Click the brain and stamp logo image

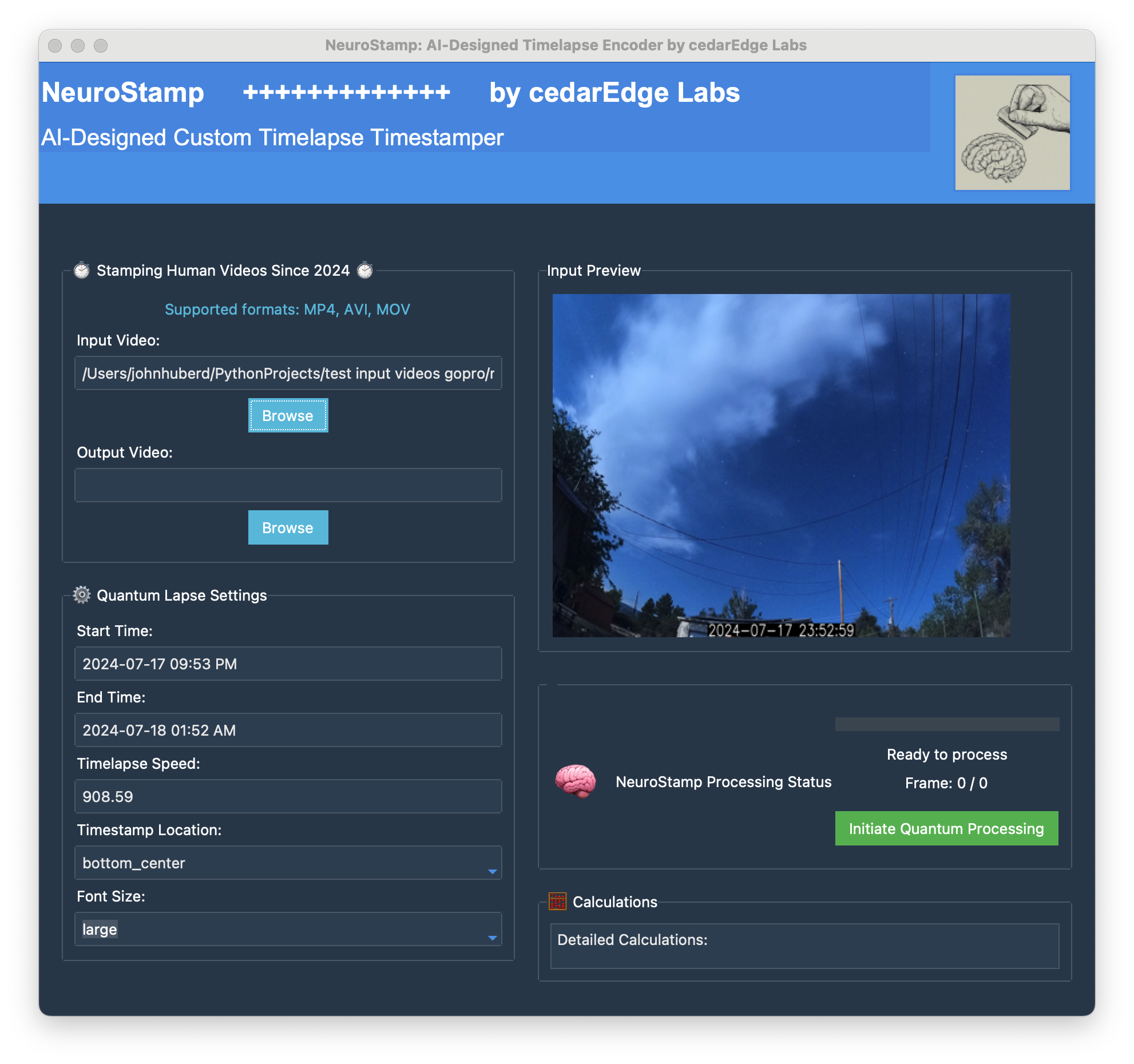point(1012,133)
